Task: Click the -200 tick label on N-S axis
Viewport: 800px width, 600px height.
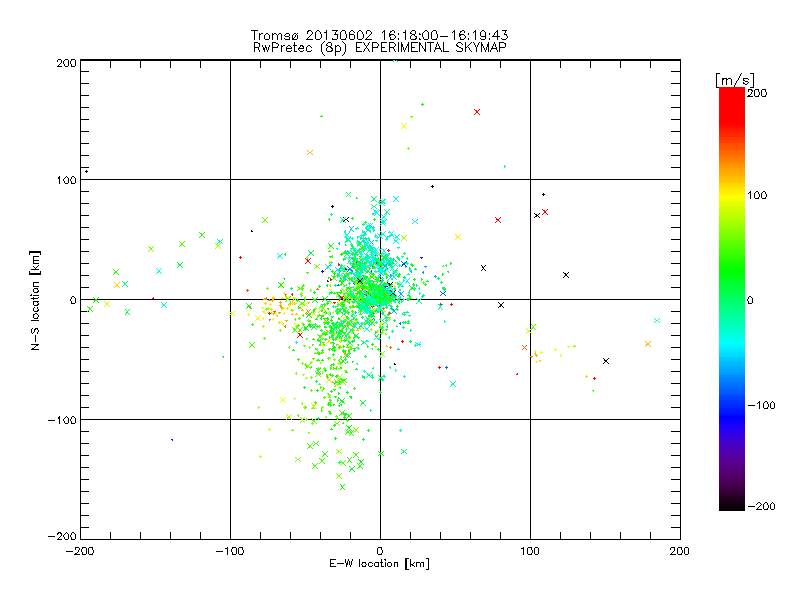Action: click(x=62, y=536)
